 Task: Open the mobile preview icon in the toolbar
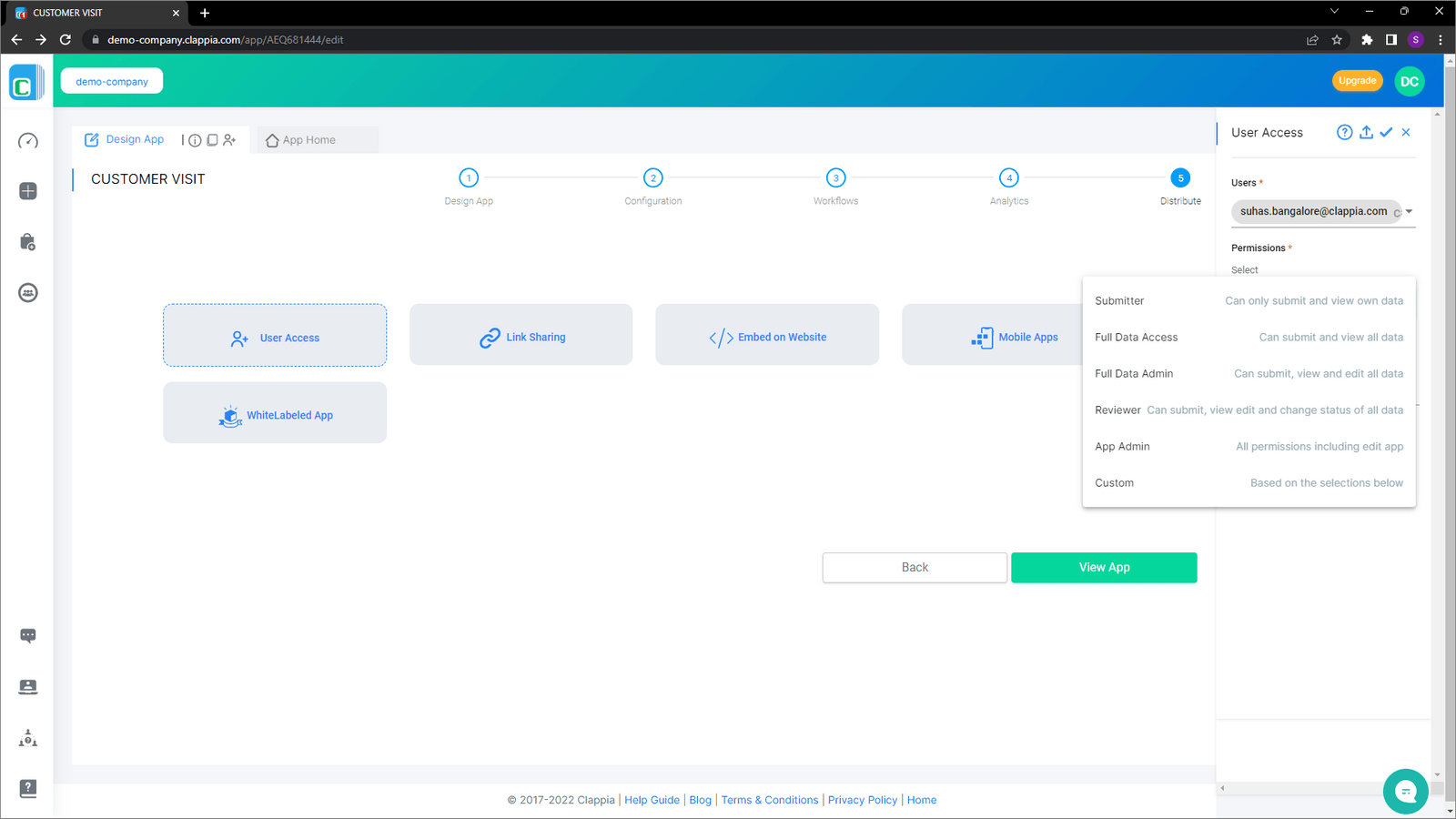(212, 139)
